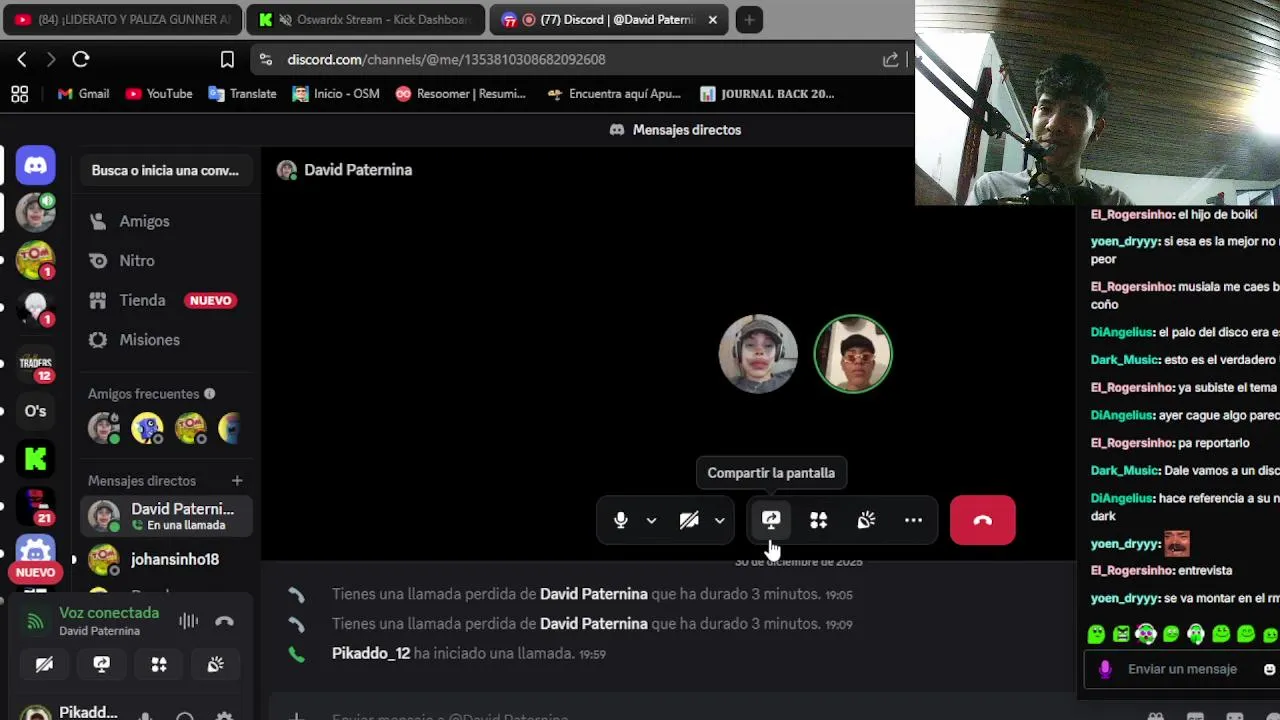Click purple microphone icon in Kick chat
Viewport: 1280px width, 720px height.
click(x=1105, y=669)
